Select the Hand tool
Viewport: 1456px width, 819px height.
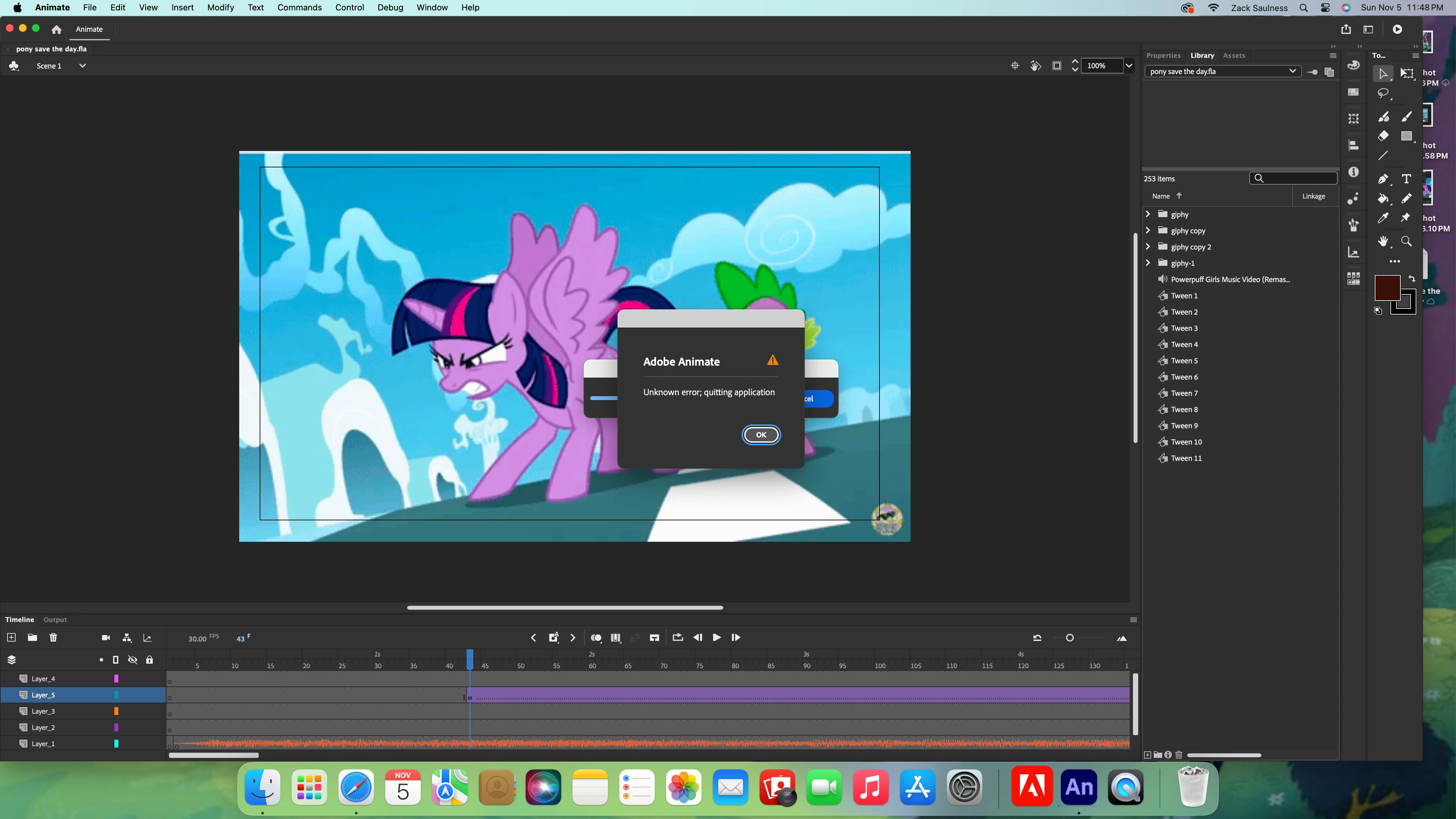pos(1383,241)
